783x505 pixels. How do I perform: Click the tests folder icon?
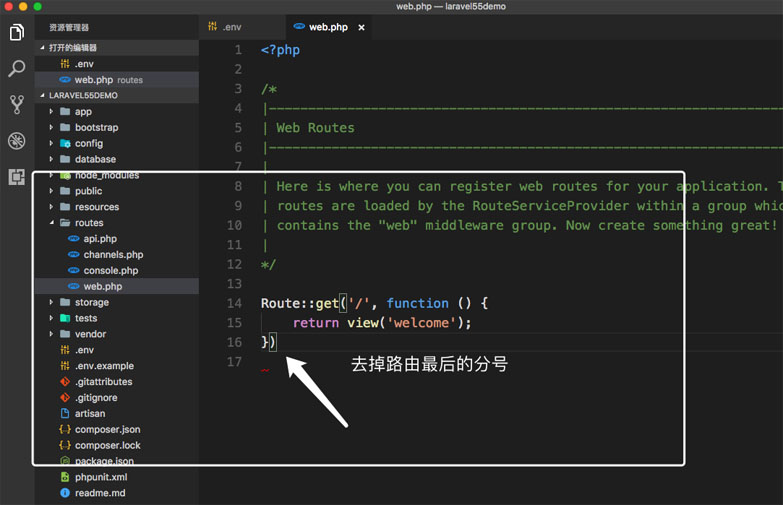65,318
